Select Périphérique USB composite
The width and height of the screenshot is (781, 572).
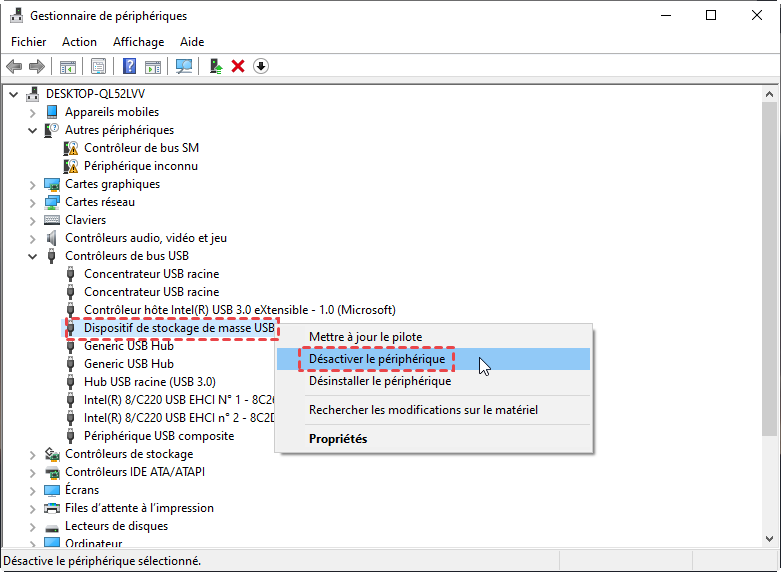pos(159,436)
